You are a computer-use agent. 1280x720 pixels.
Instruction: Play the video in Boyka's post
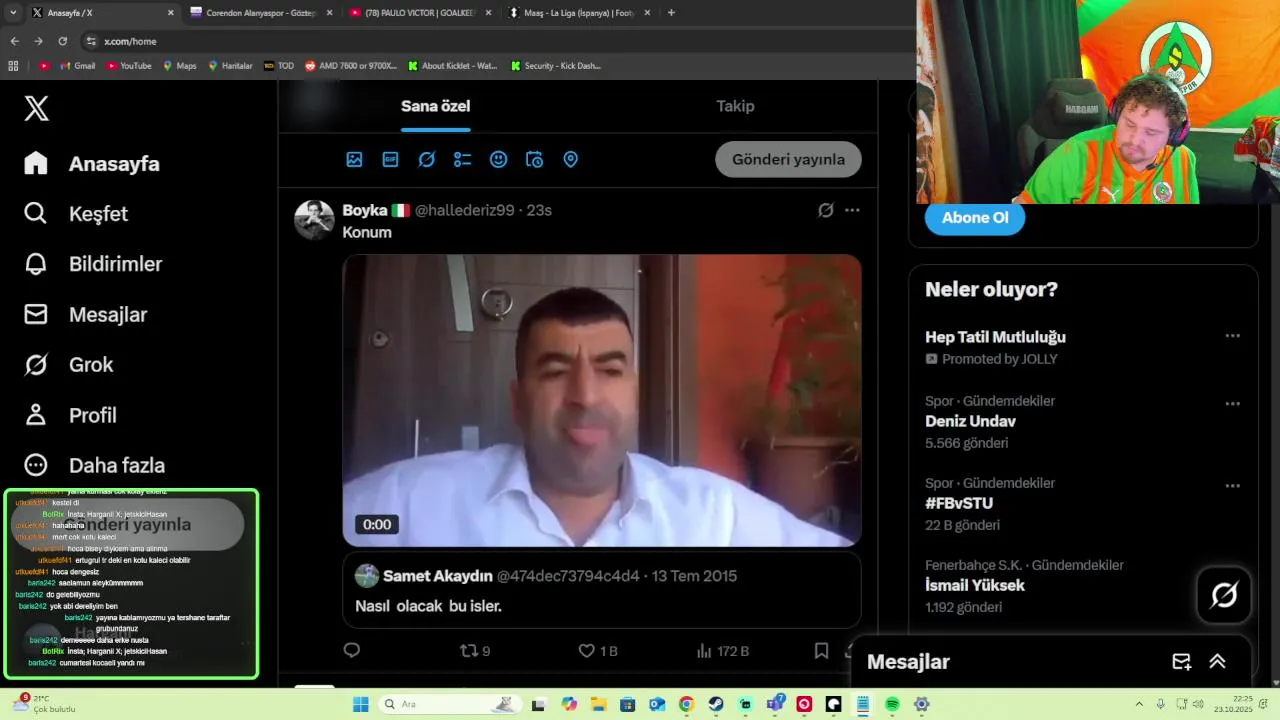[x=602, y=400]
